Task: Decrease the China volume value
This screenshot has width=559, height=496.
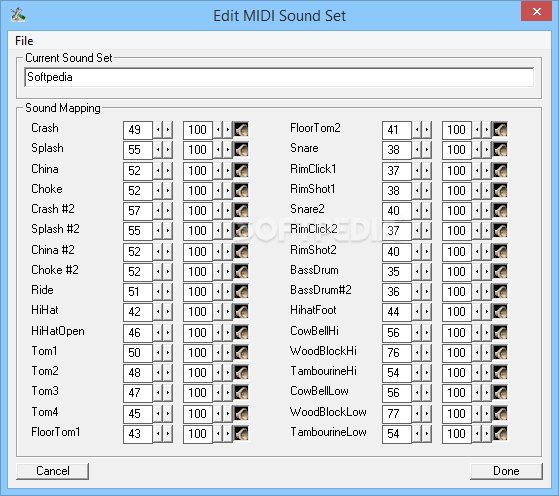Action: [218, 171]
